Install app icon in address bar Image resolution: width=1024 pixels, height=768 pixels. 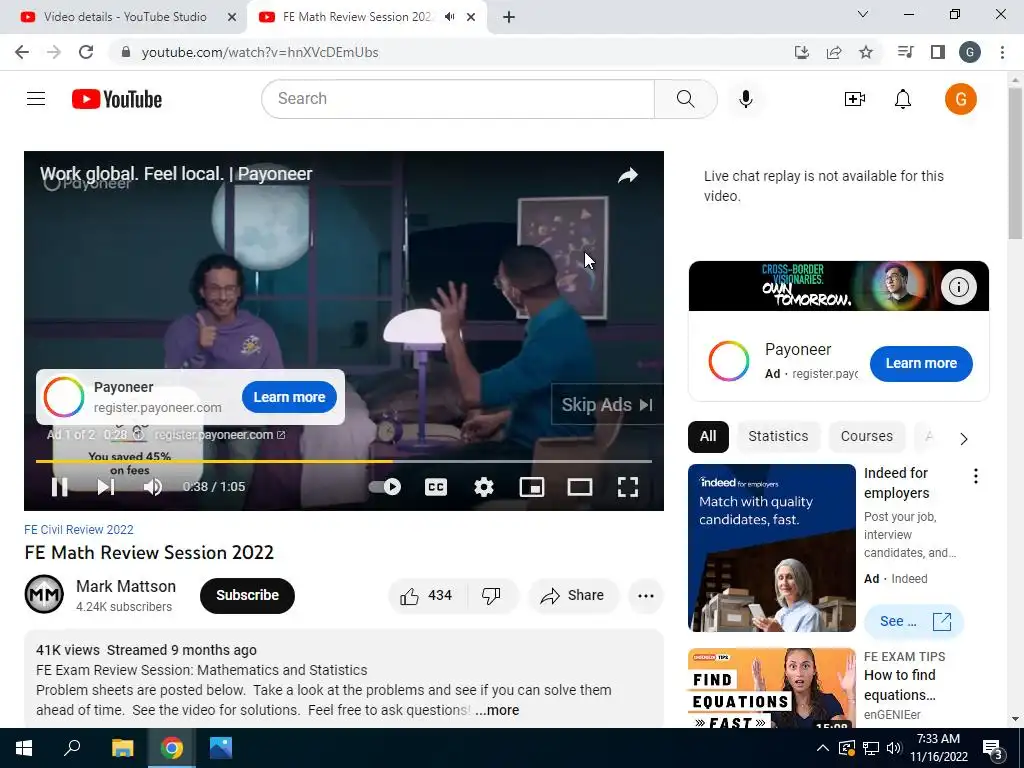click(x=802, y=52)
